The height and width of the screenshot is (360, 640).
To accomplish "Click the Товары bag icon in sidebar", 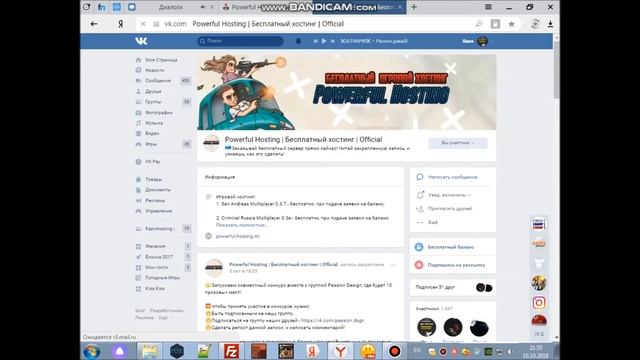I will click(138, 179).
